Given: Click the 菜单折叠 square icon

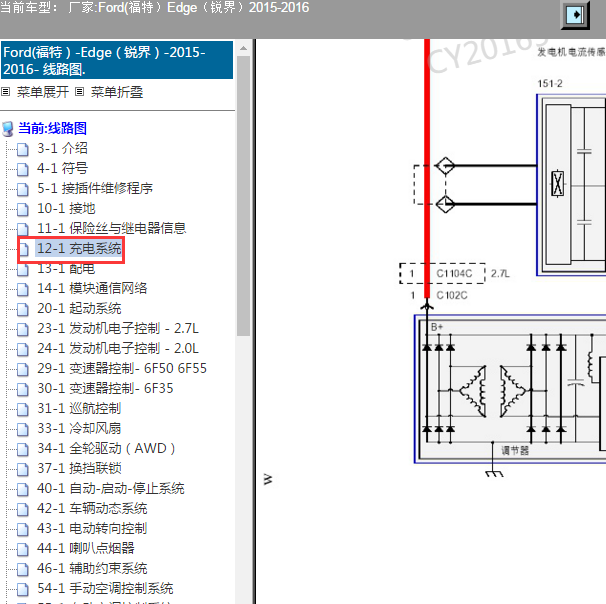Looking at the screenshot, I should tap(79, 92).
